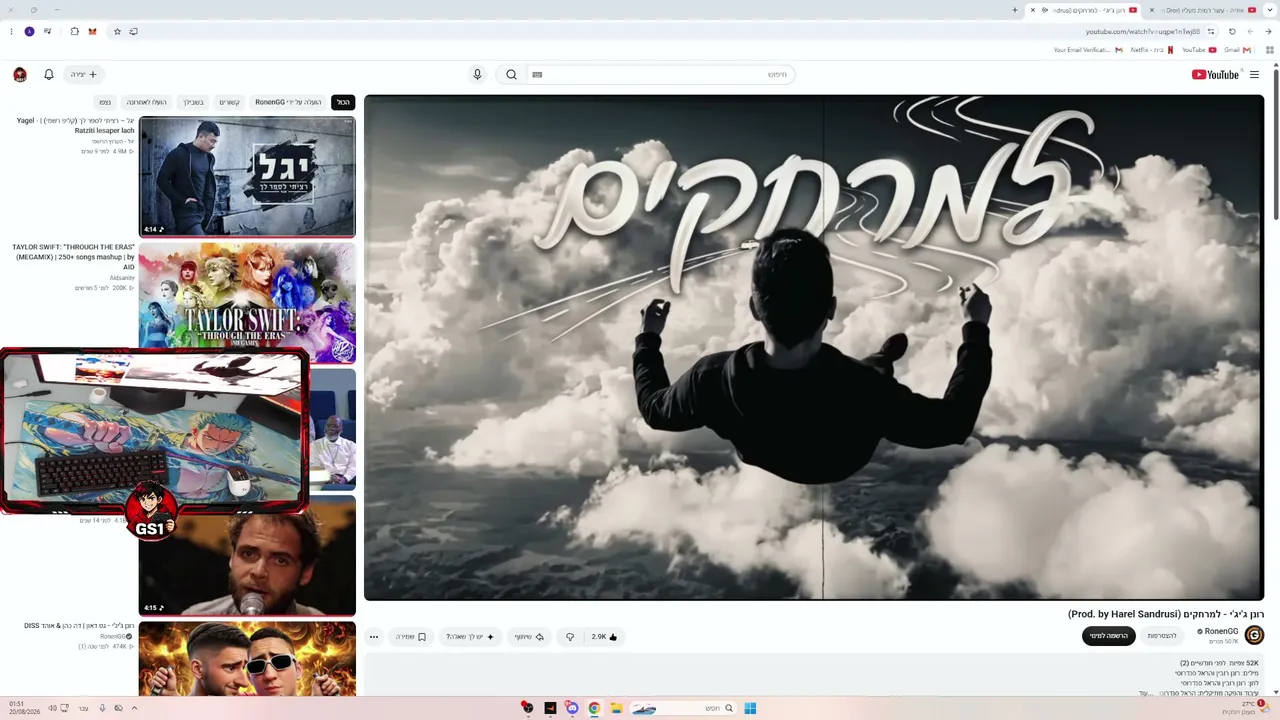Click the 'Aidsanity' channel name

tap(120, 277)
